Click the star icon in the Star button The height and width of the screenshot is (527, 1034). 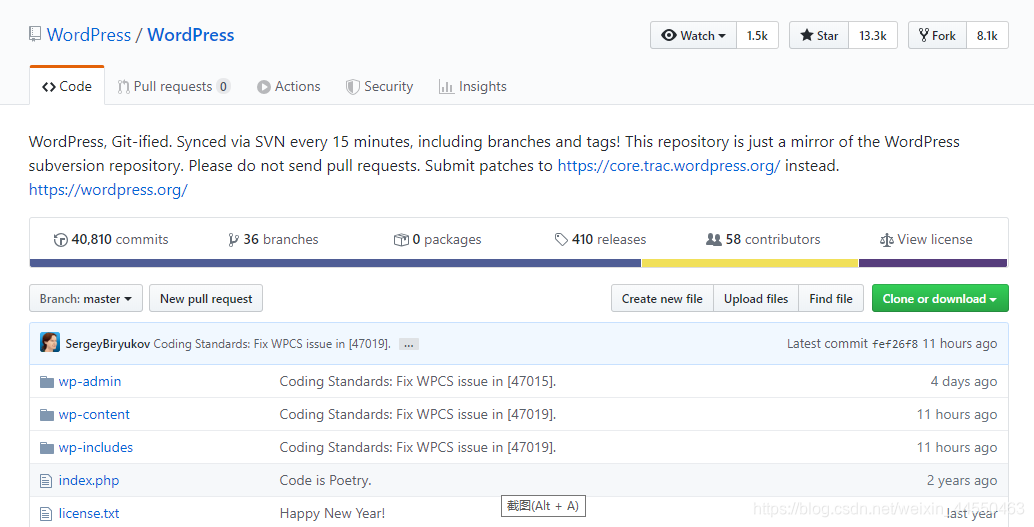806,36
